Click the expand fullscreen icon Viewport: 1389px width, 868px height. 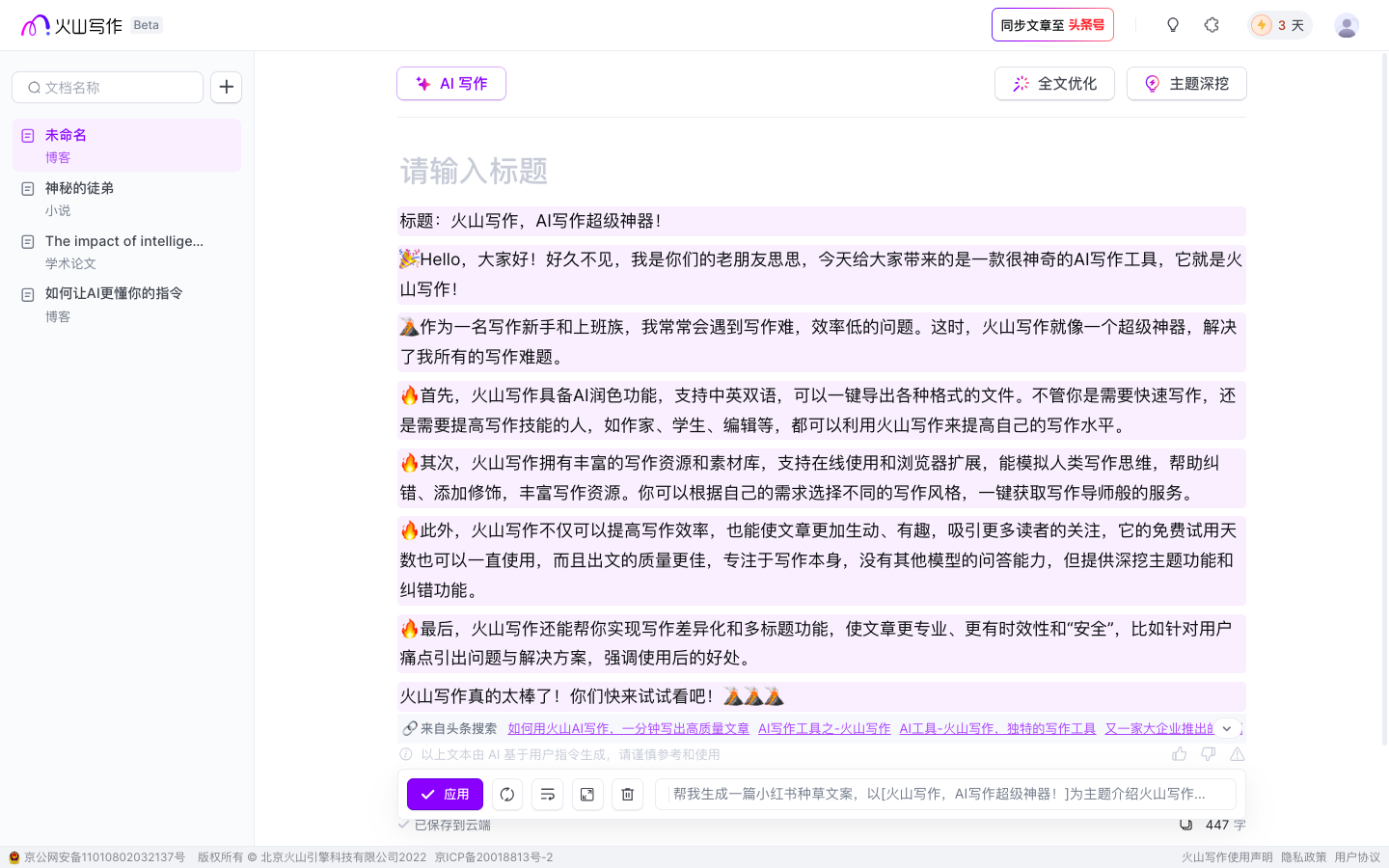click(x=587, y=794)
